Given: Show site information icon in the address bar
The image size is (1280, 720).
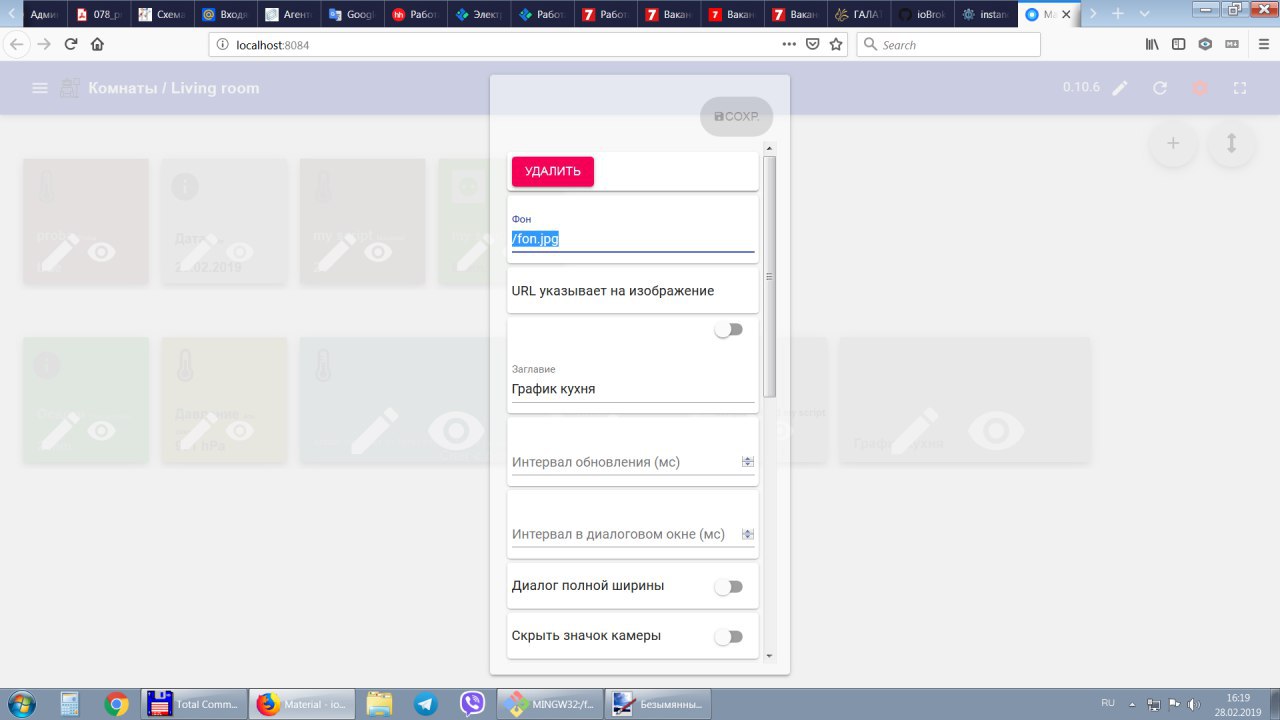Looking at the screenshot, I should pos(224,44).
